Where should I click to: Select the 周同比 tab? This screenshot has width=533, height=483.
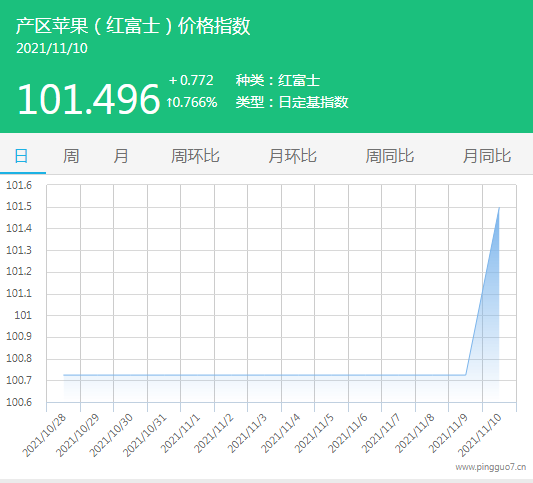[x=390, y=156]
